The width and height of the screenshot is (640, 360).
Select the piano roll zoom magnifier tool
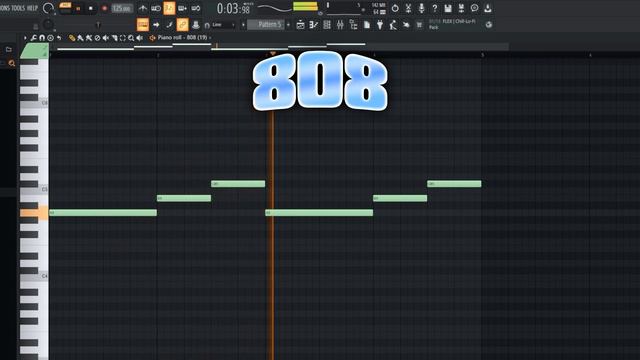131,38
